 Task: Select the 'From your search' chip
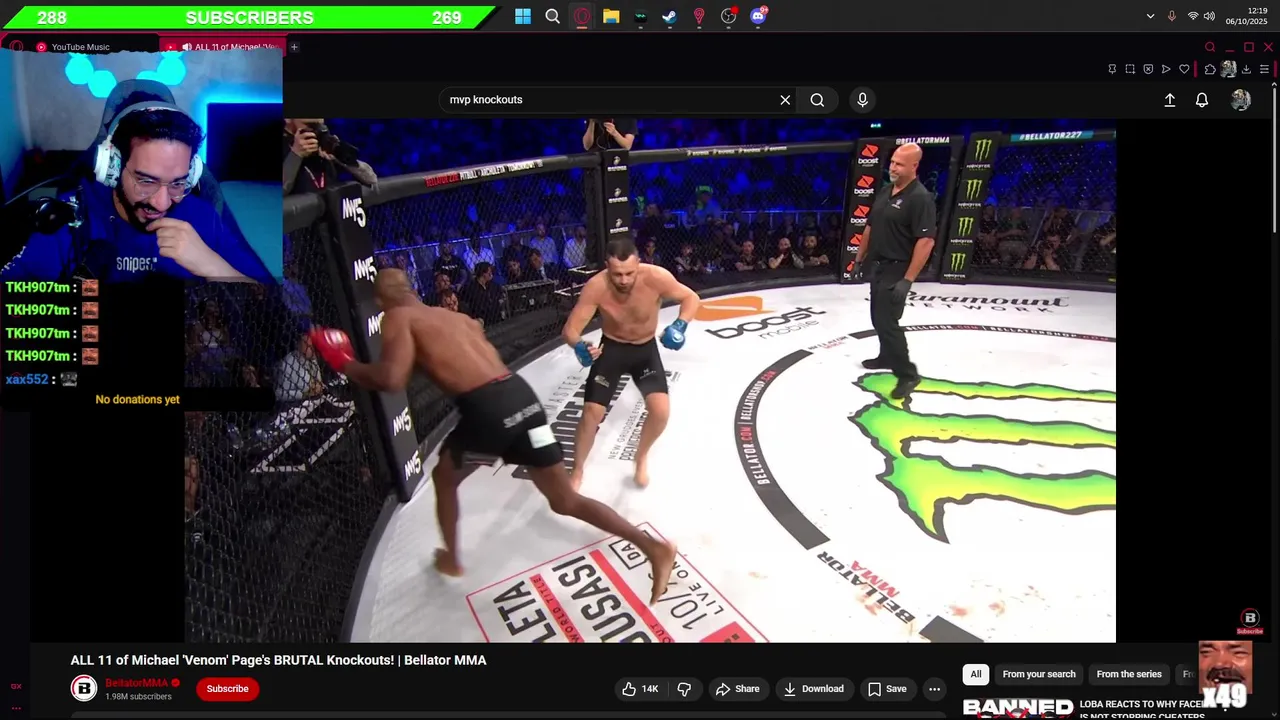1039,674
